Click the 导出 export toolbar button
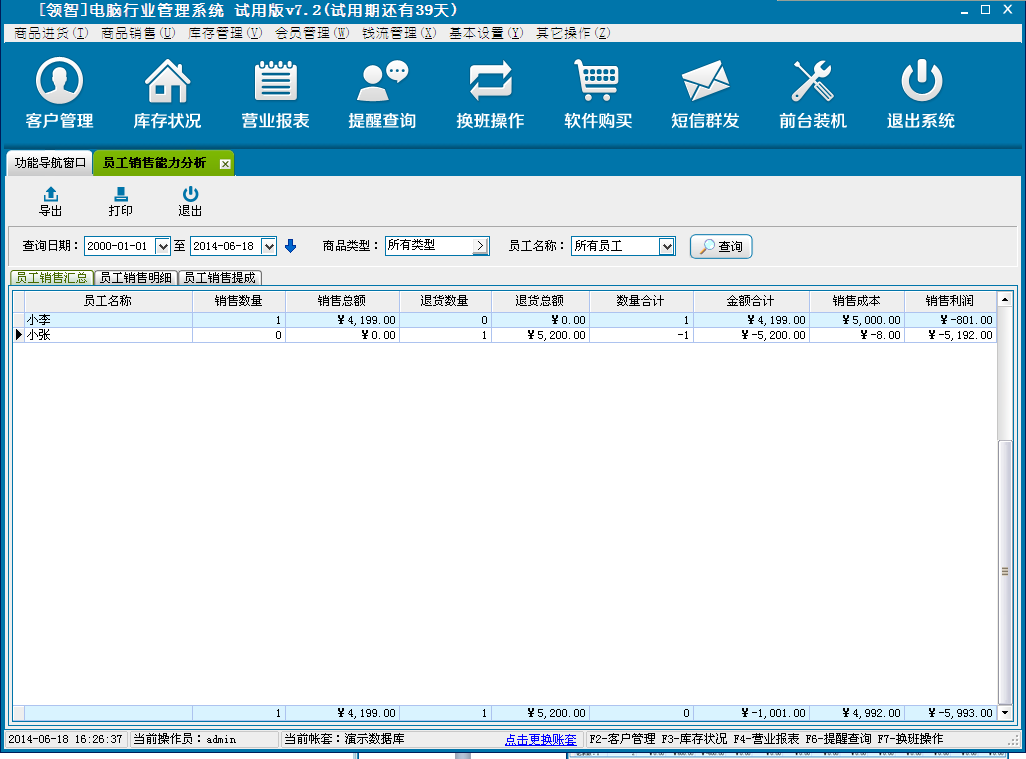The width and height of the screenshot is (1026, 759). pyautogui.click(x=51, y=201)
